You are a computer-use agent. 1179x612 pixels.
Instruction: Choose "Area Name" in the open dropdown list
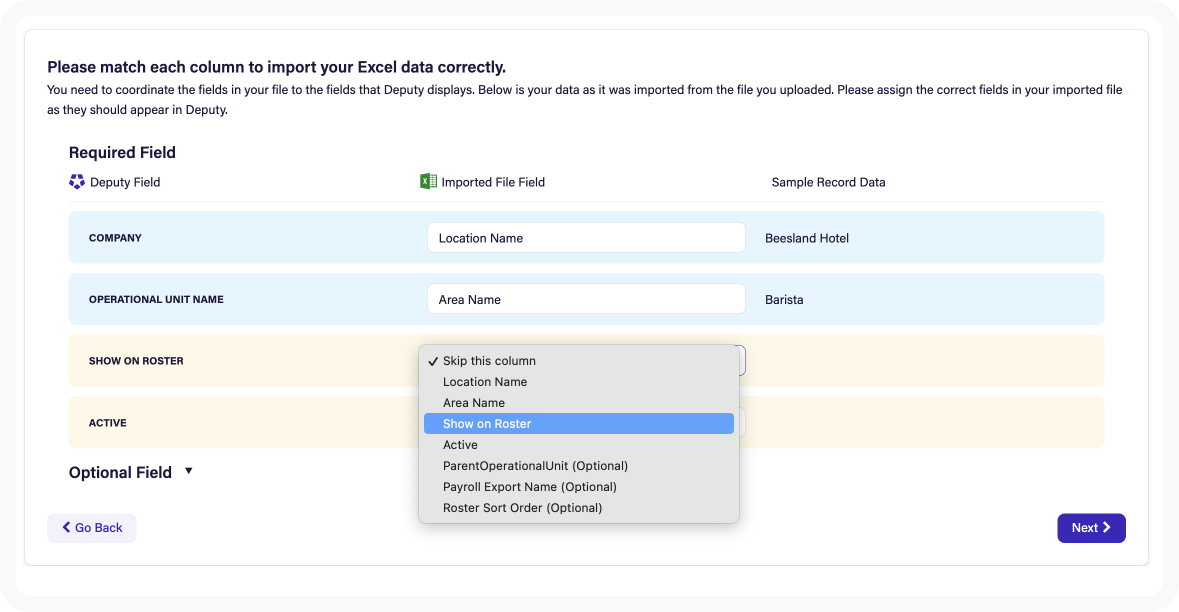pos(474,403)
